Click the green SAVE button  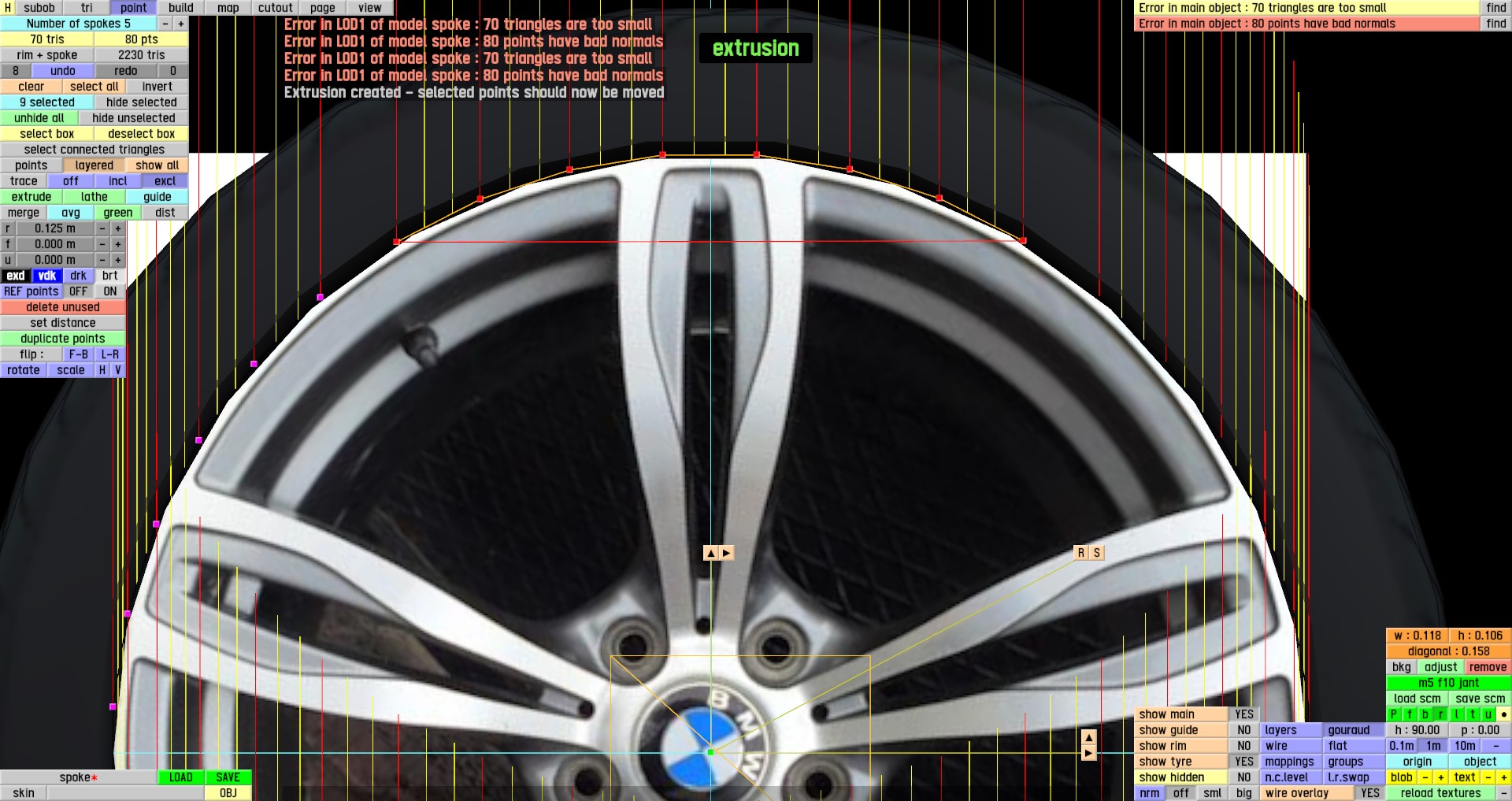228,777
